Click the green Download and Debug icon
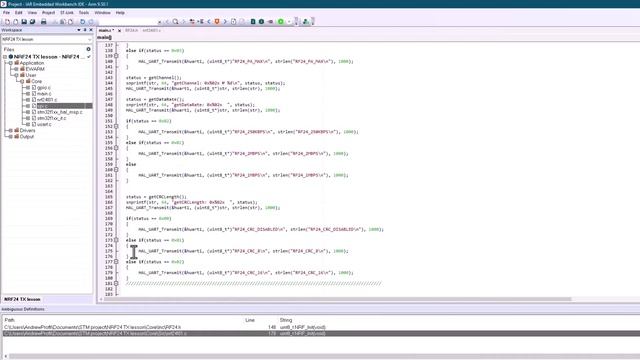 coord(281,22)
